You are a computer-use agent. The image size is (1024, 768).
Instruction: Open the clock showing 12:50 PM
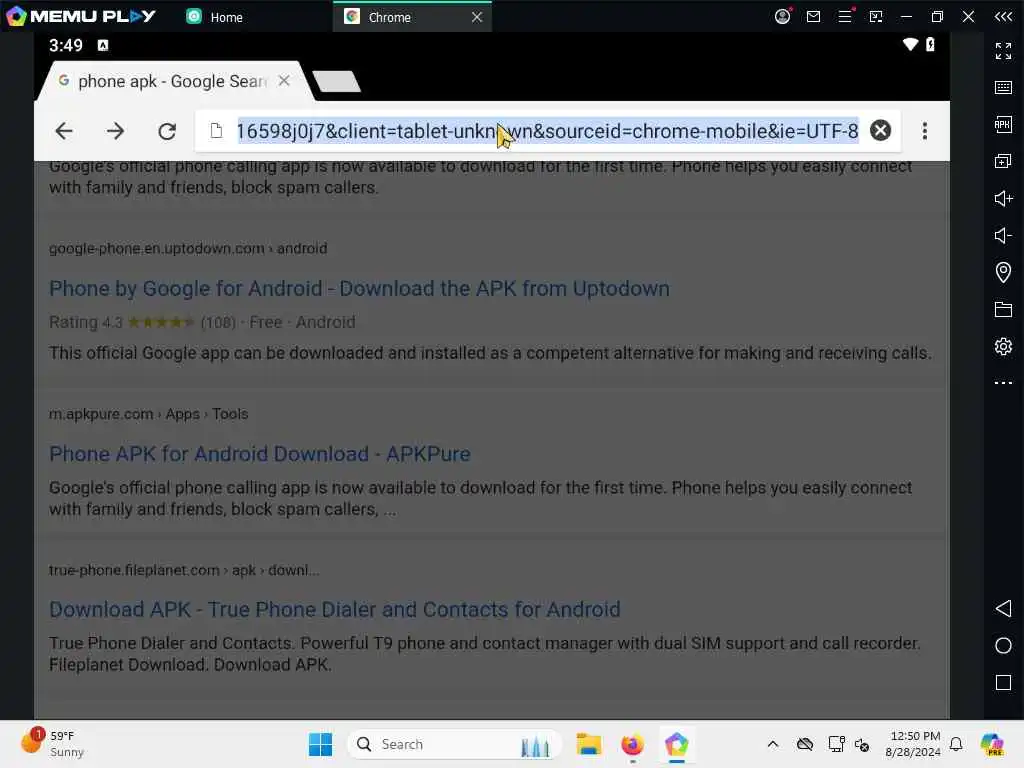point(913,744)
